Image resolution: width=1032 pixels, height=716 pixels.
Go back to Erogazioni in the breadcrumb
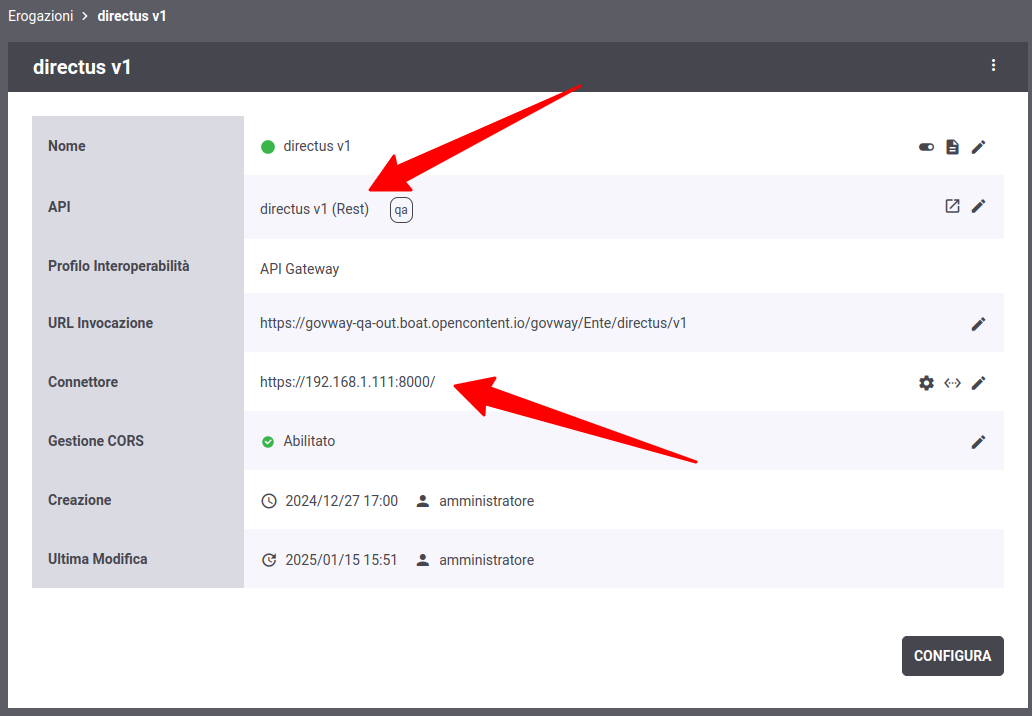coord(40,17)
